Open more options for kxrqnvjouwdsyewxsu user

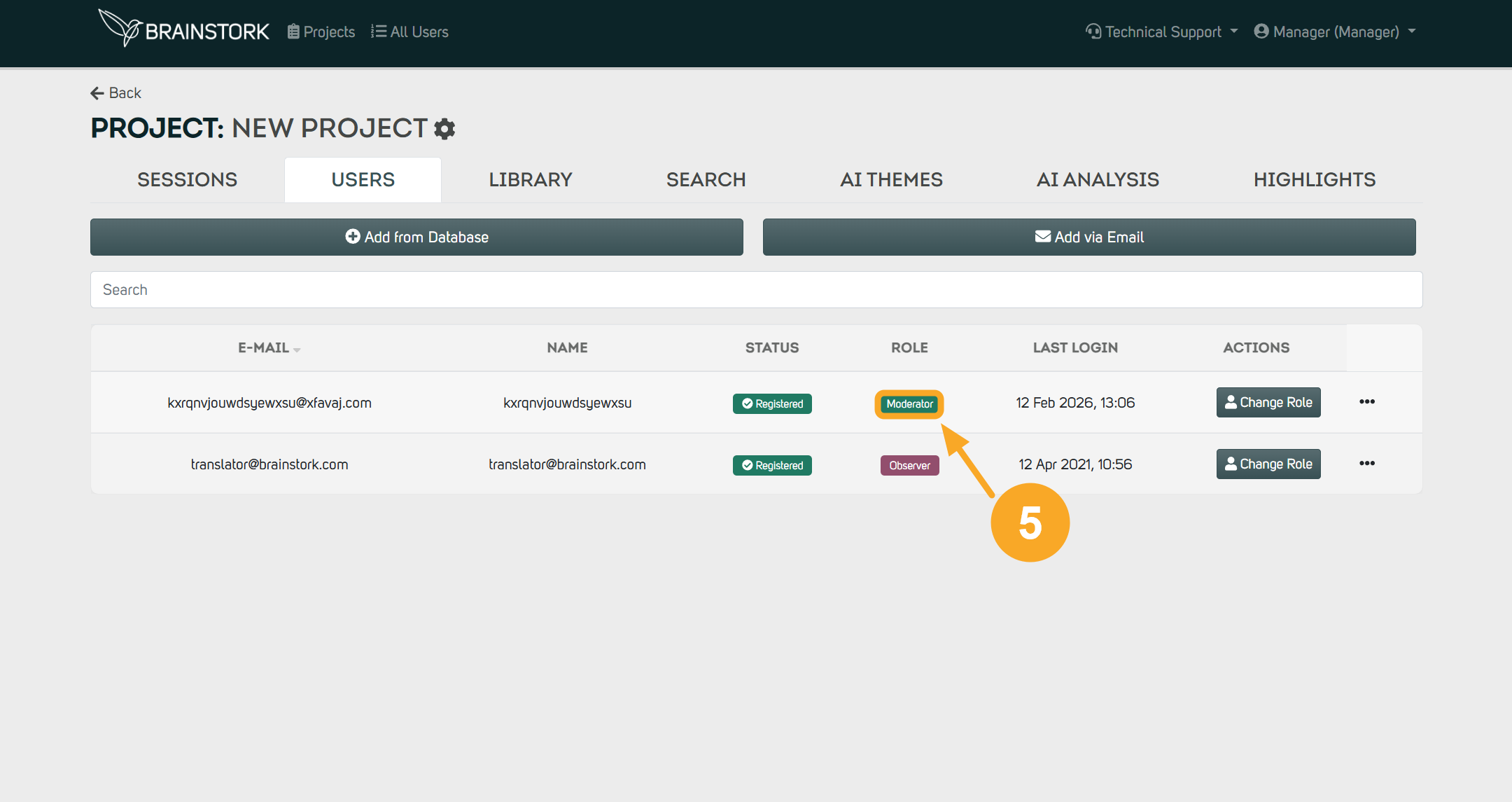tap(1367, 402)
